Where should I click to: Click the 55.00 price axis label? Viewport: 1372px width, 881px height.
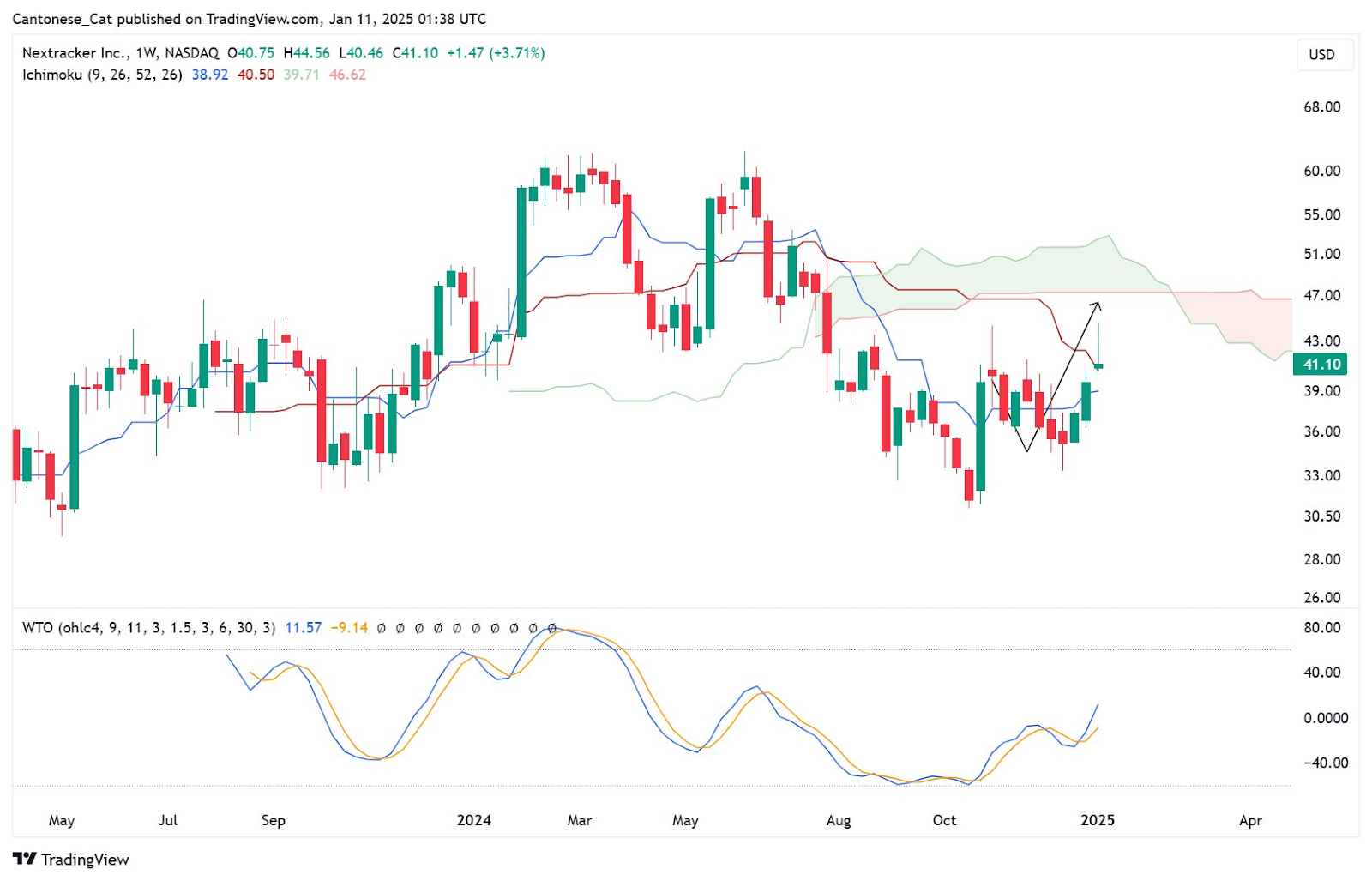[1321, 214]
